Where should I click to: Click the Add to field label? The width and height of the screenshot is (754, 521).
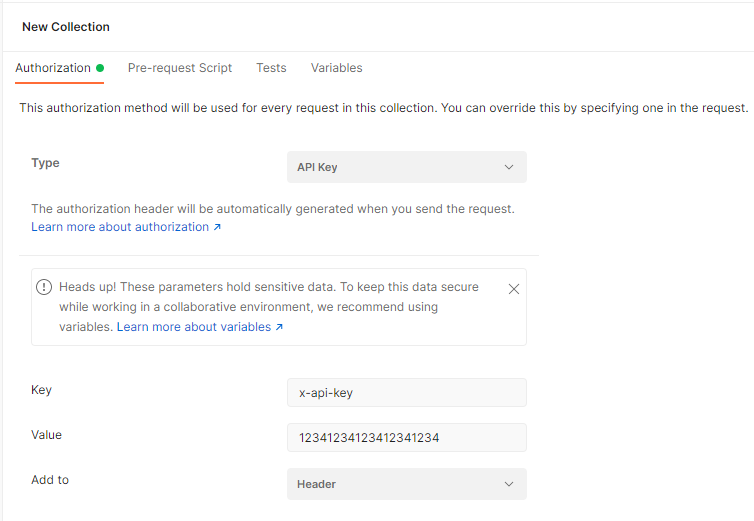[x=50, y=480]
